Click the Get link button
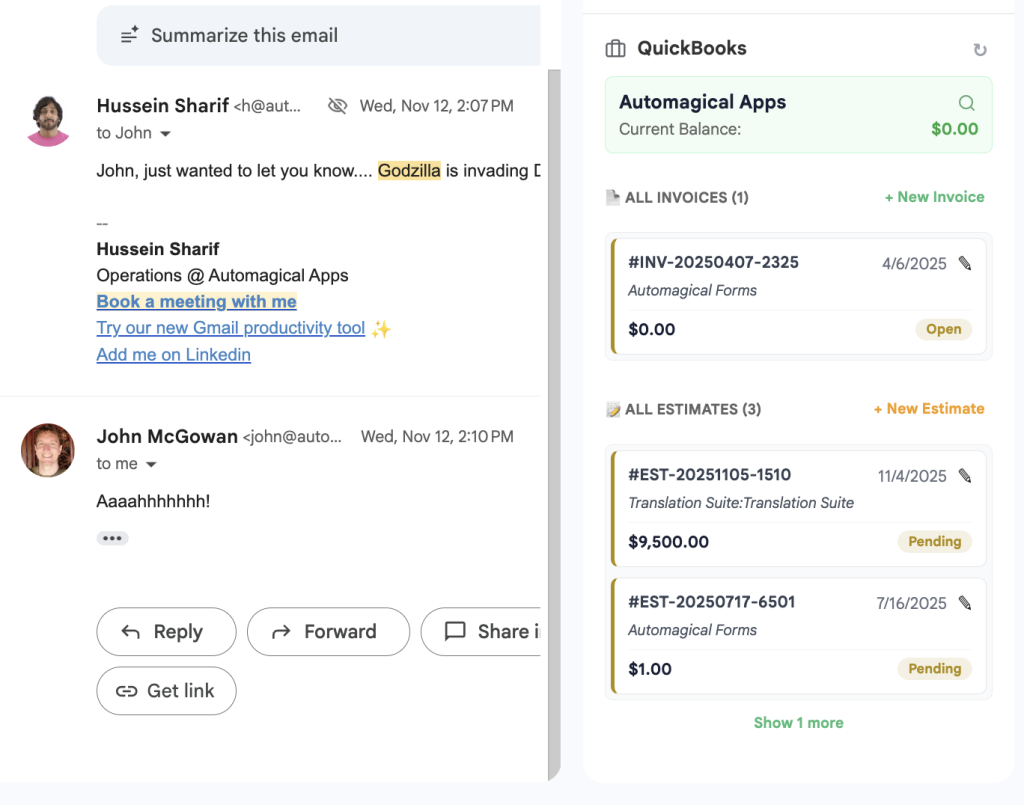 (x=166, y=691)
